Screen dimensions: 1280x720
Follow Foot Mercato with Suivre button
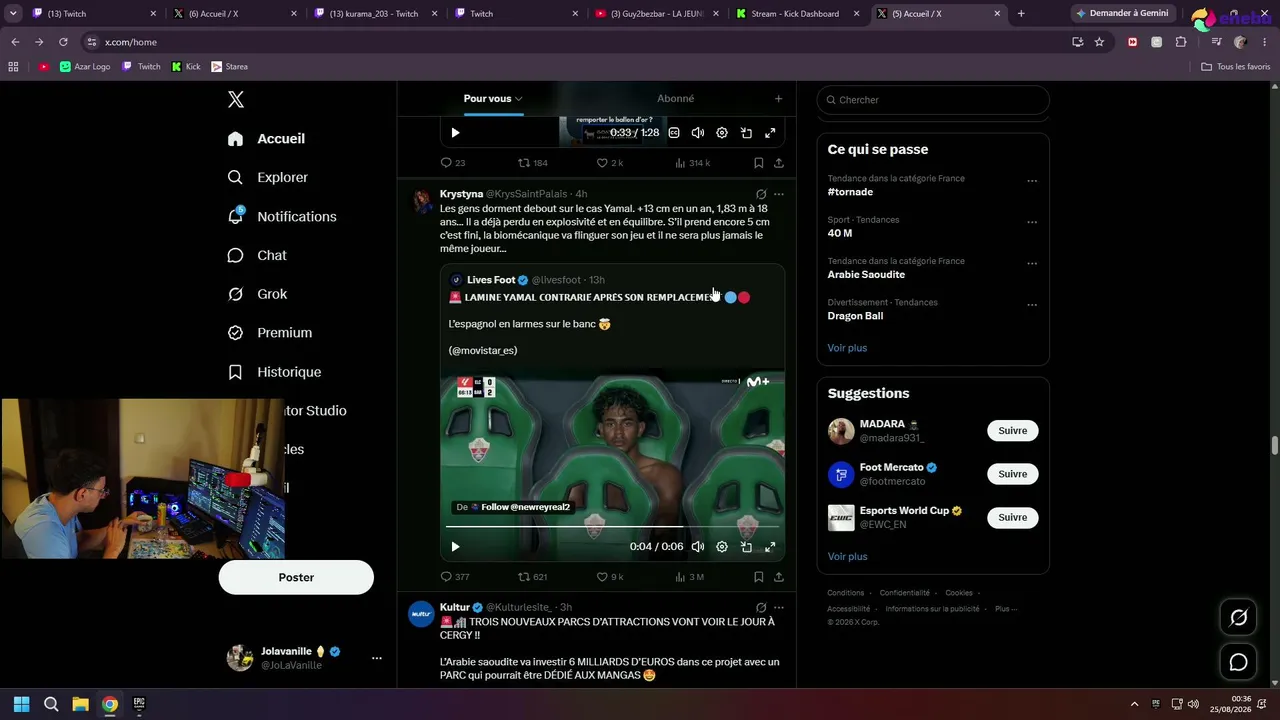[x=1012, y=474]
